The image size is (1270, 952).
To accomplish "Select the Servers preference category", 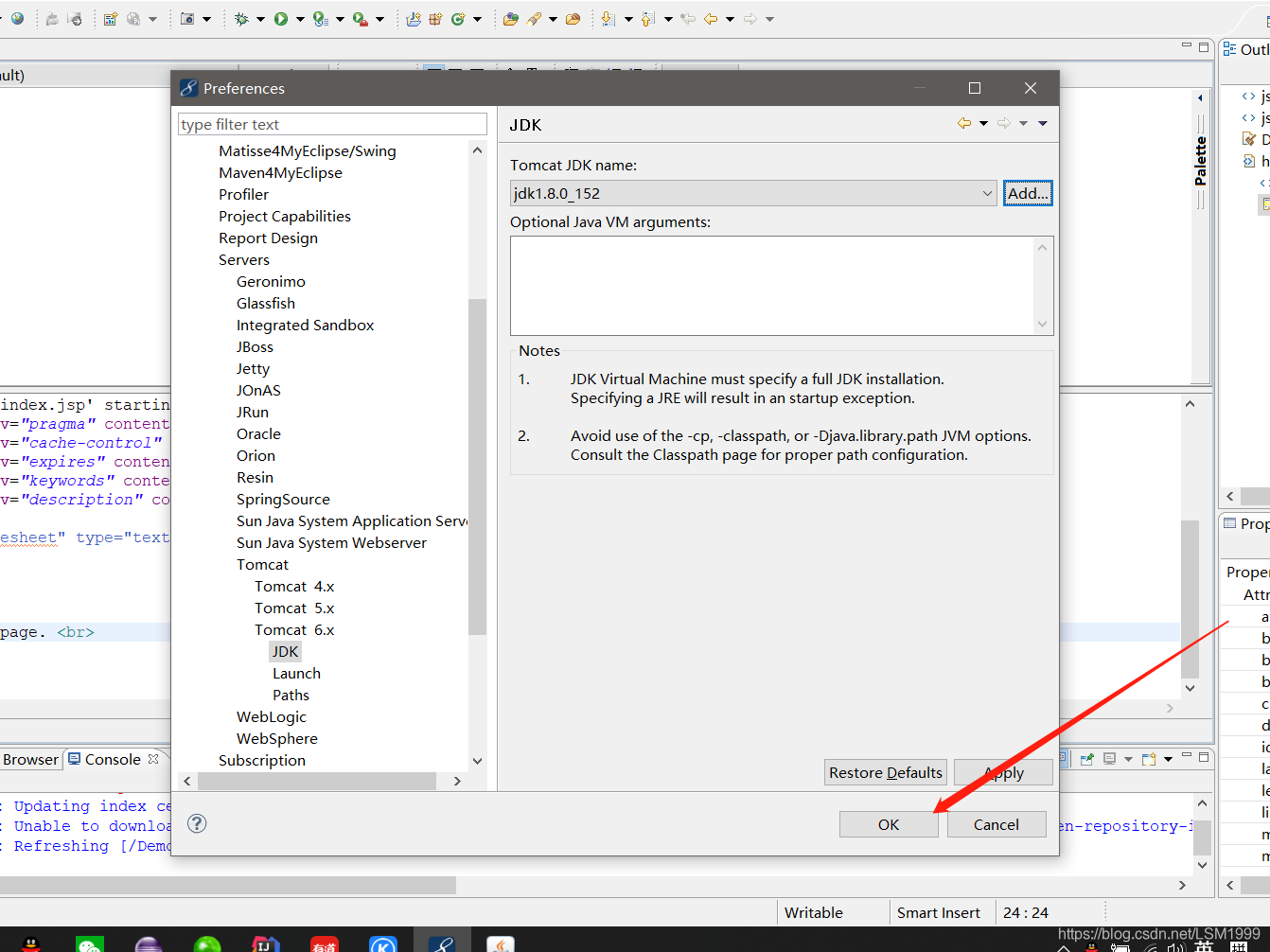I will pos(244,259).
